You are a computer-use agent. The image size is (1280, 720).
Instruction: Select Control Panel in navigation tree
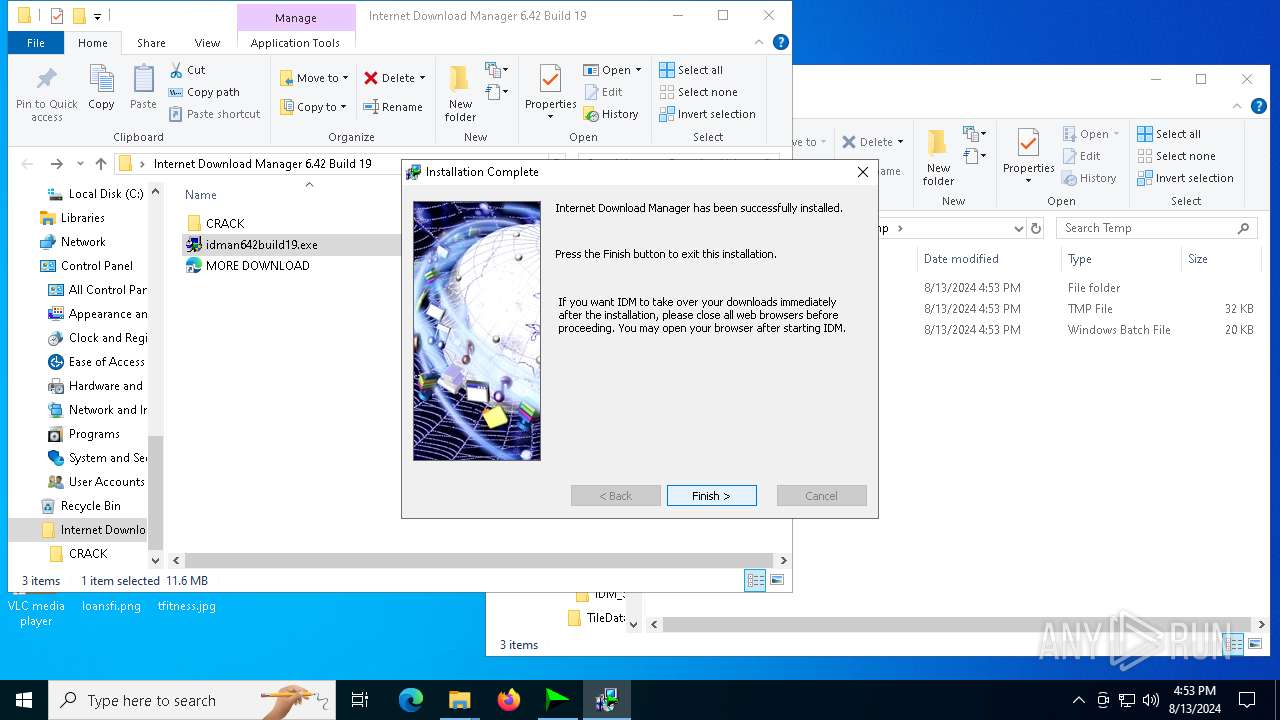coord(96,266)
